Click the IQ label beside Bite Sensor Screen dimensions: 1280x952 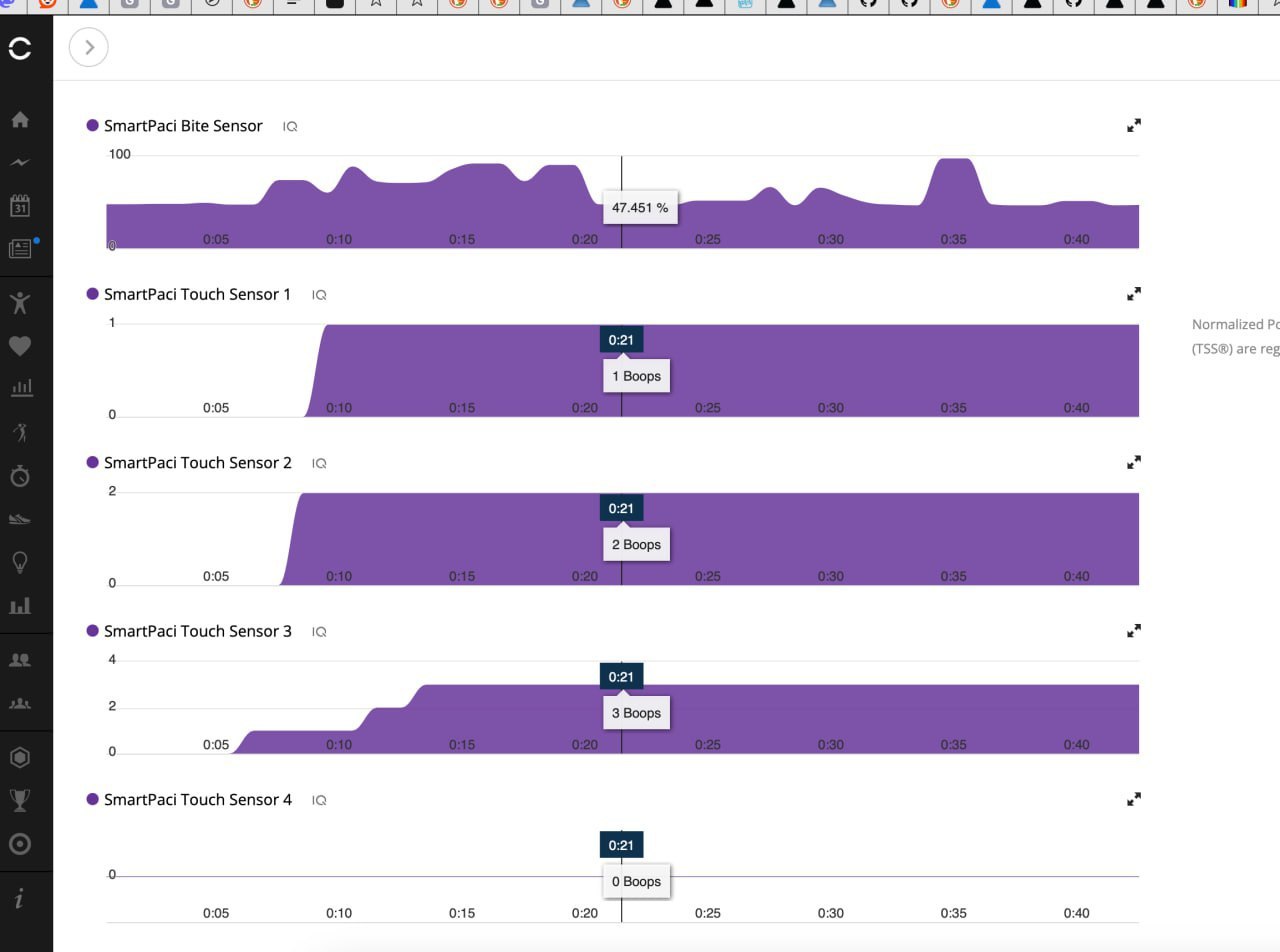(x=290, y=127)
